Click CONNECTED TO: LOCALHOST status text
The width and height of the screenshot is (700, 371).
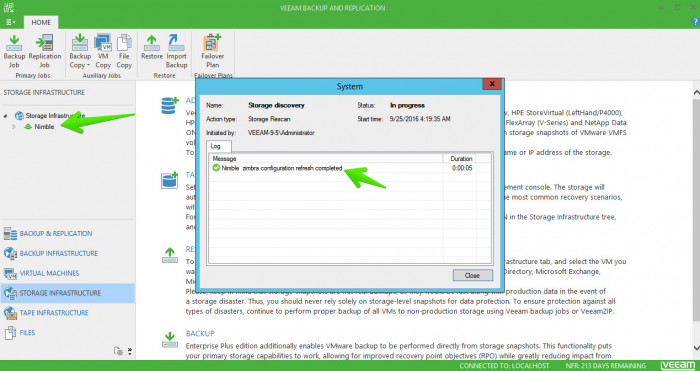(504, 366)
